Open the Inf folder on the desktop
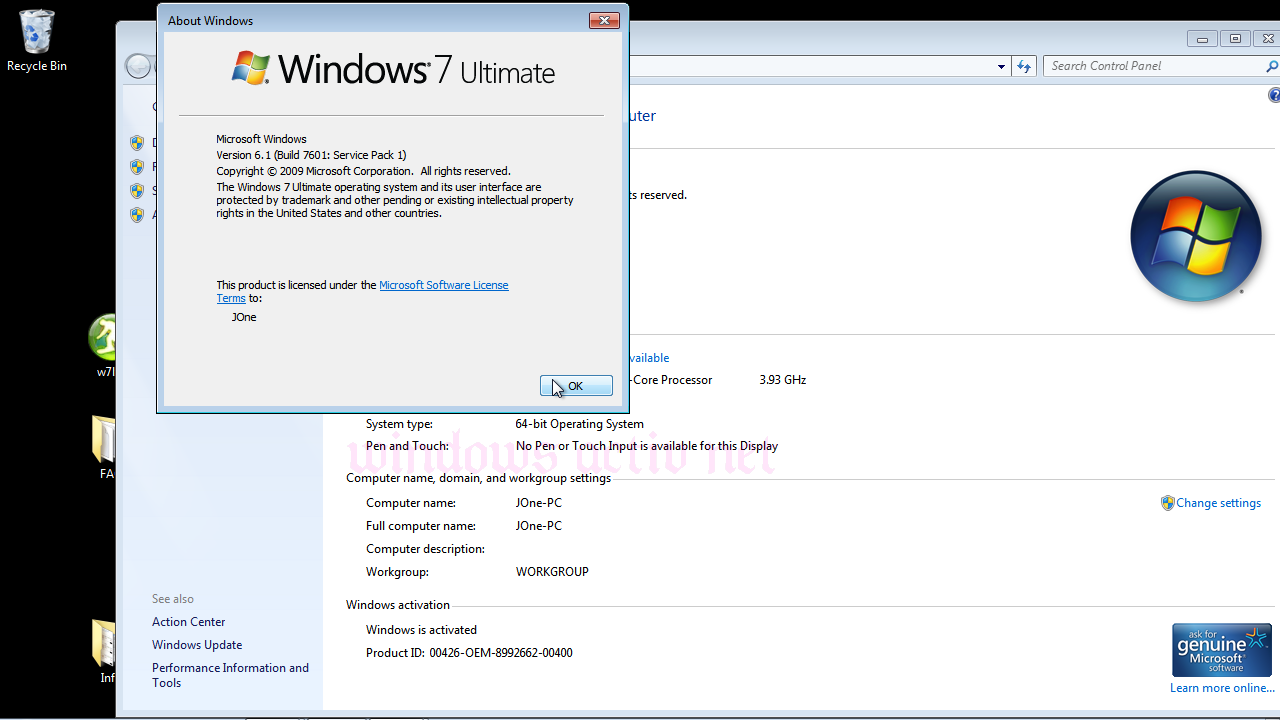 103,651
